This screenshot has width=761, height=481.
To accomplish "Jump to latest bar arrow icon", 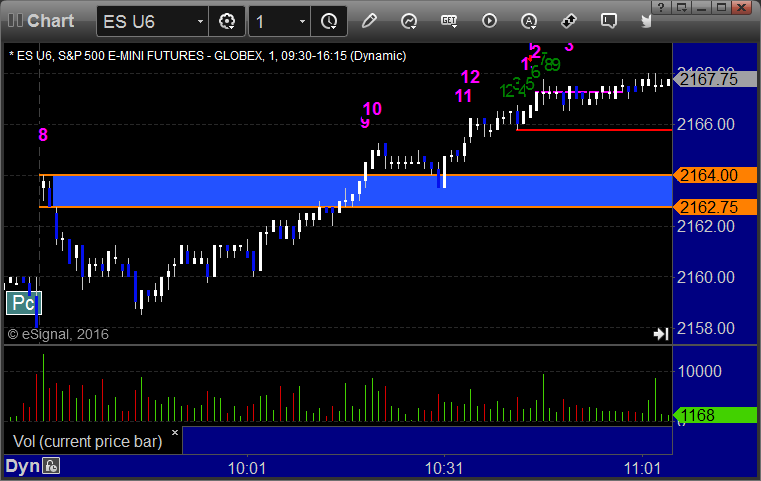I will (x=661, y=334).
